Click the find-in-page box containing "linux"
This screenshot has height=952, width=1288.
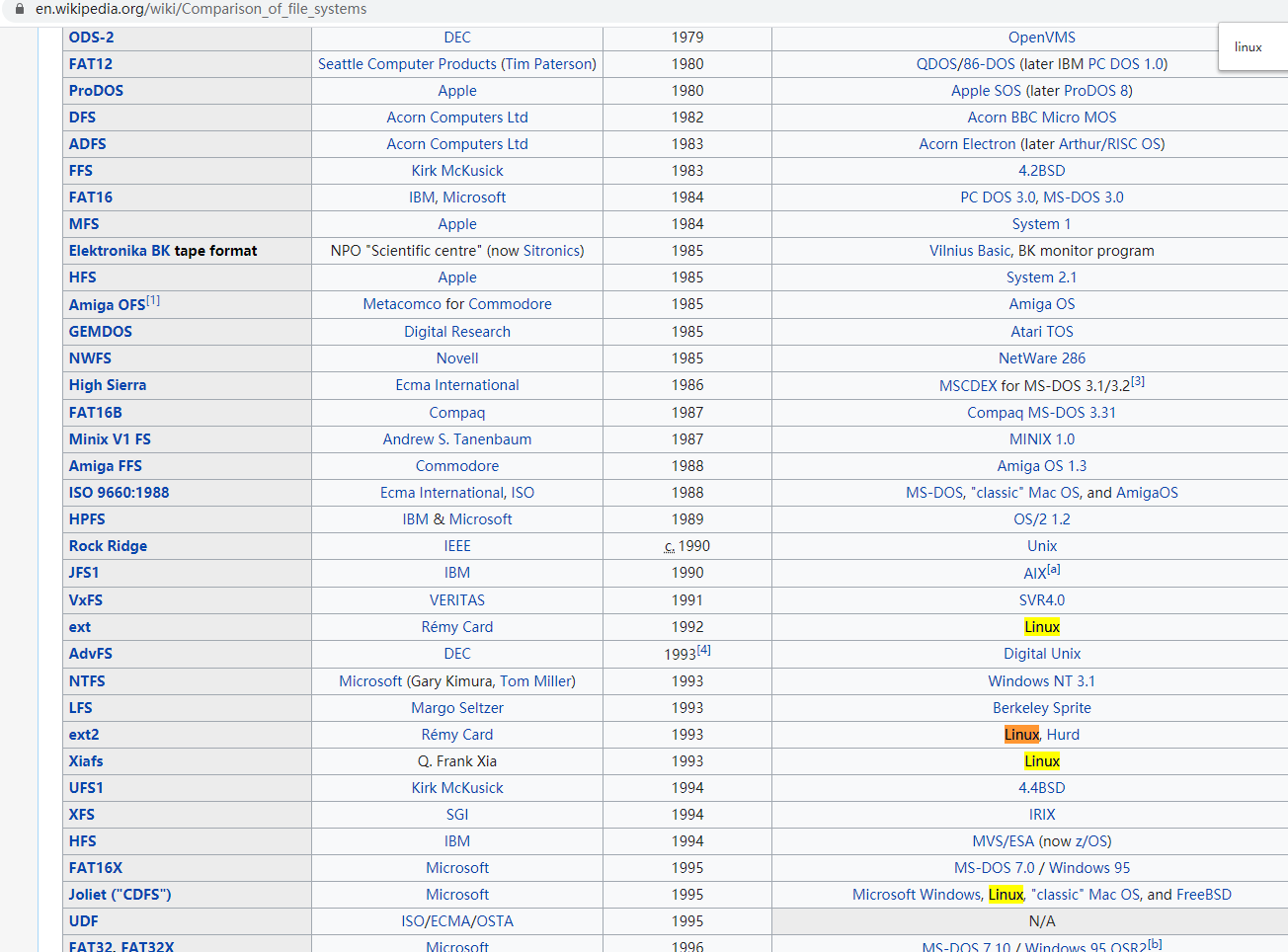point(1250,46)
